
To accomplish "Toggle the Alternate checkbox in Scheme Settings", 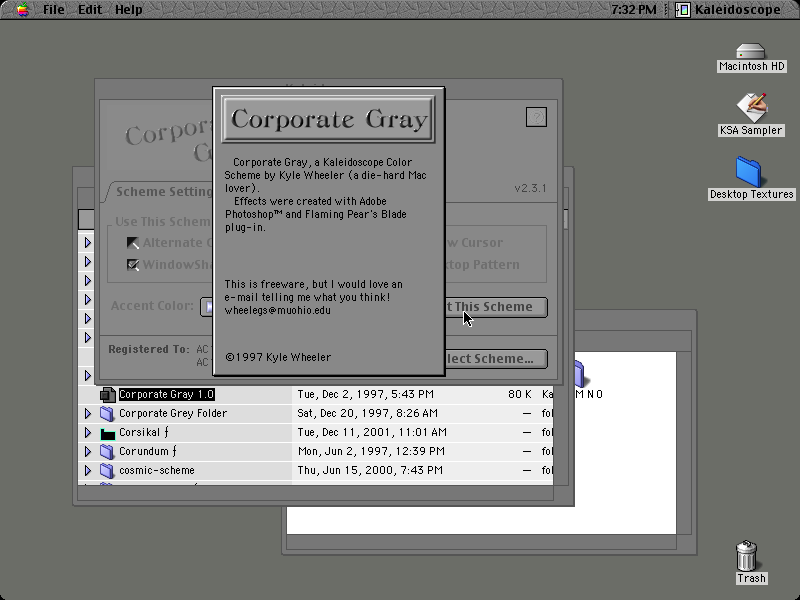I will [x=133, y=243].
